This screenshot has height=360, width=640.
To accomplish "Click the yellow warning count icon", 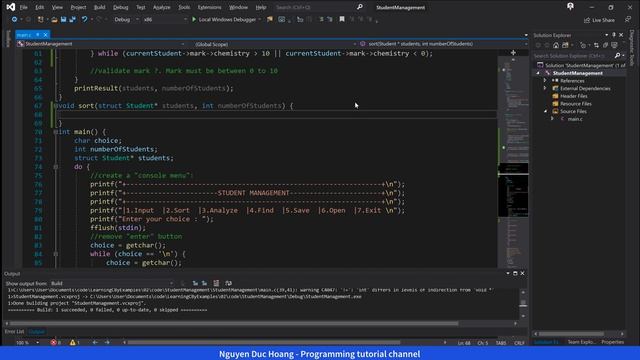I will coord(73,342).
